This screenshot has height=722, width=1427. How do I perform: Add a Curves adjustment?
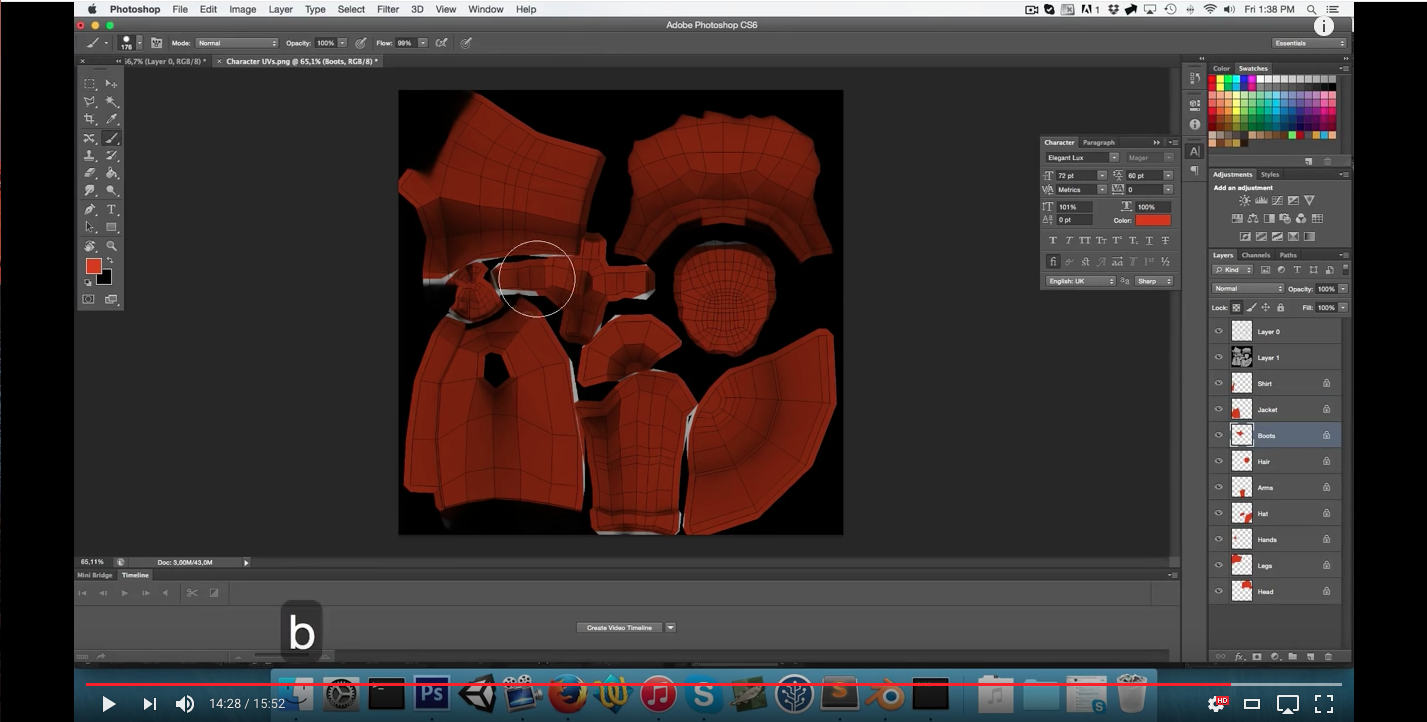[x=1277, y=201]
